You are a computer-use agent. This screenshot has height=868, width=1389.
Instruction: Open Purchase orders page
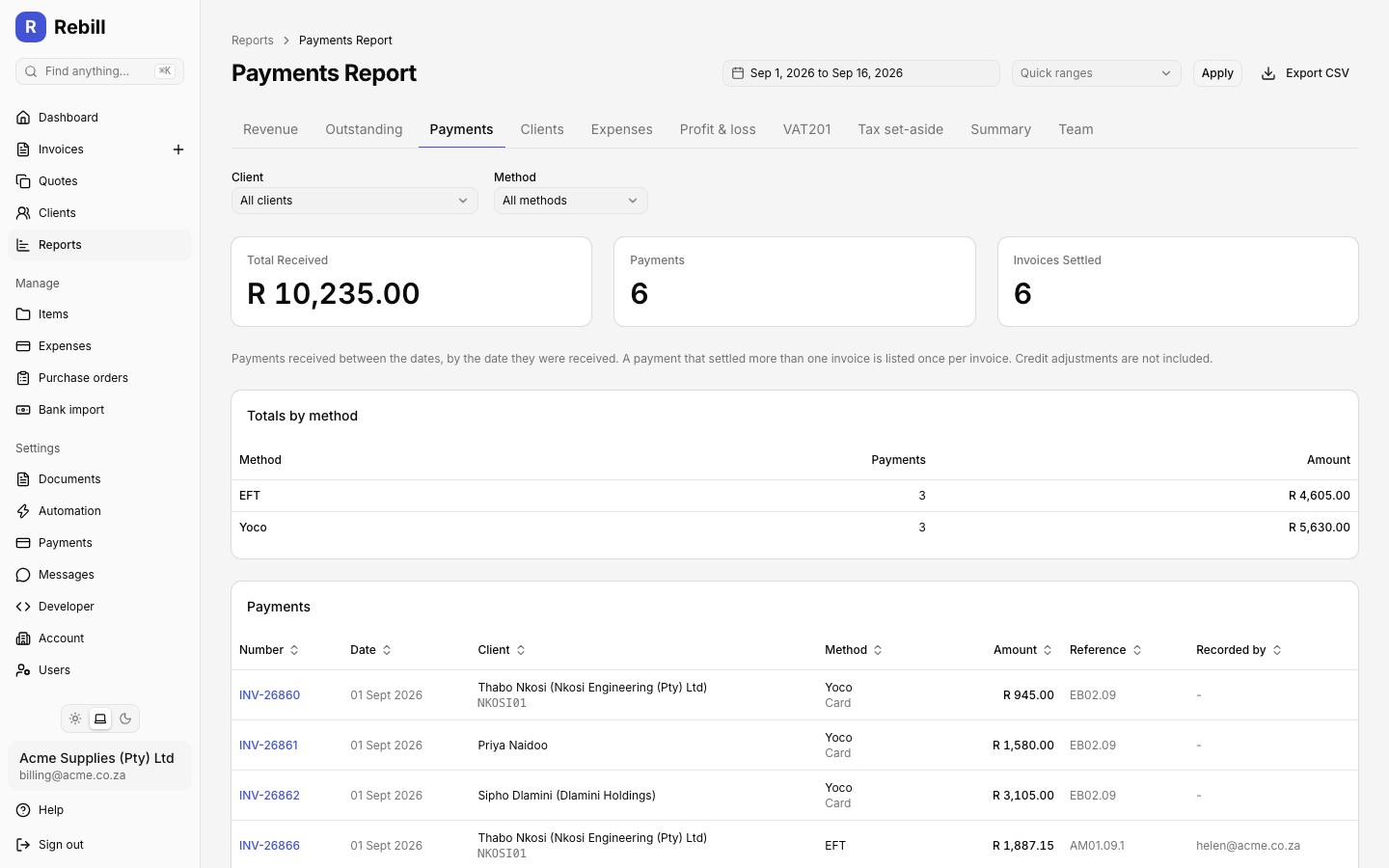tap(99, 378)
